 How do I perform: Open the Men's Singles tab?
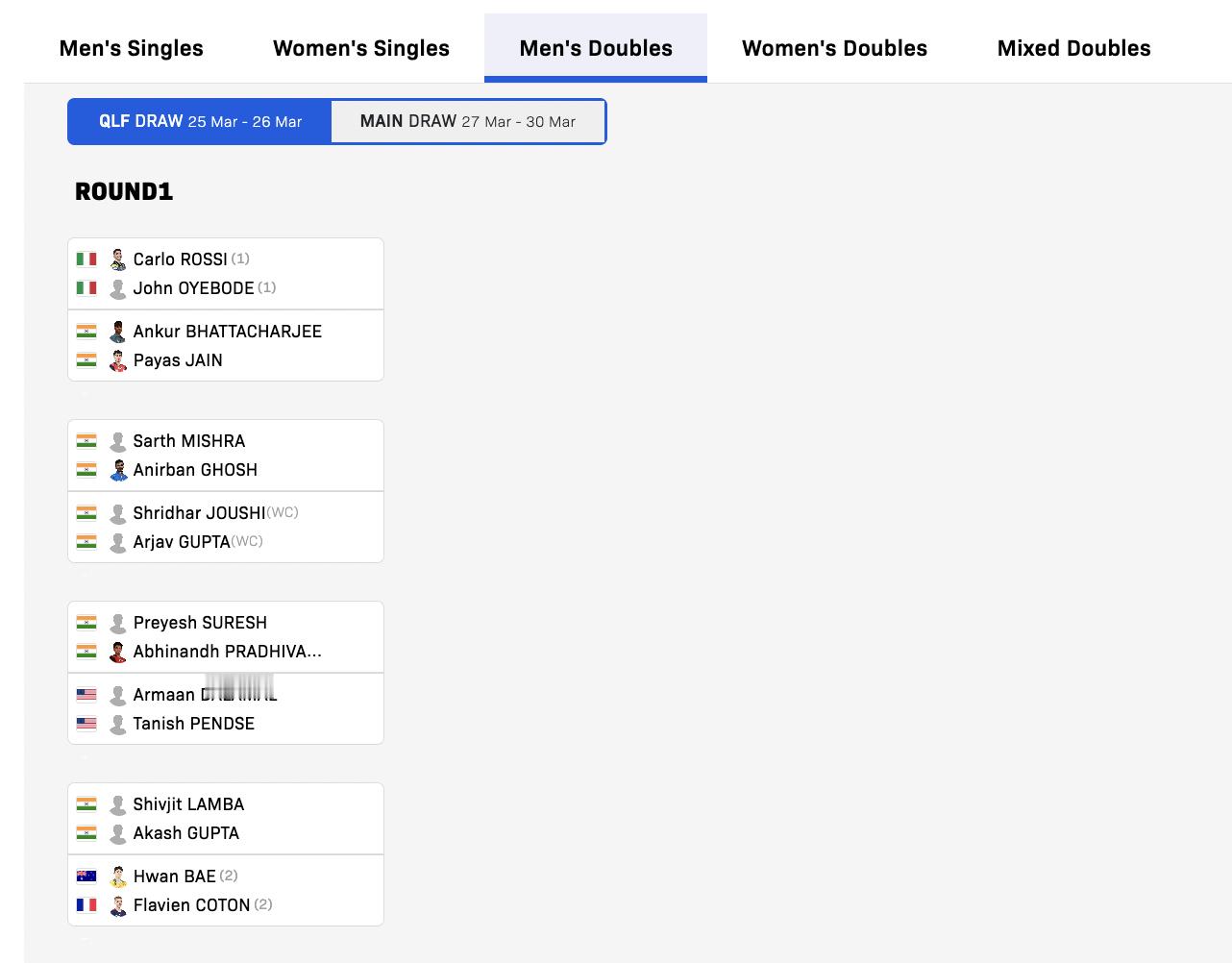pos(132,48)
